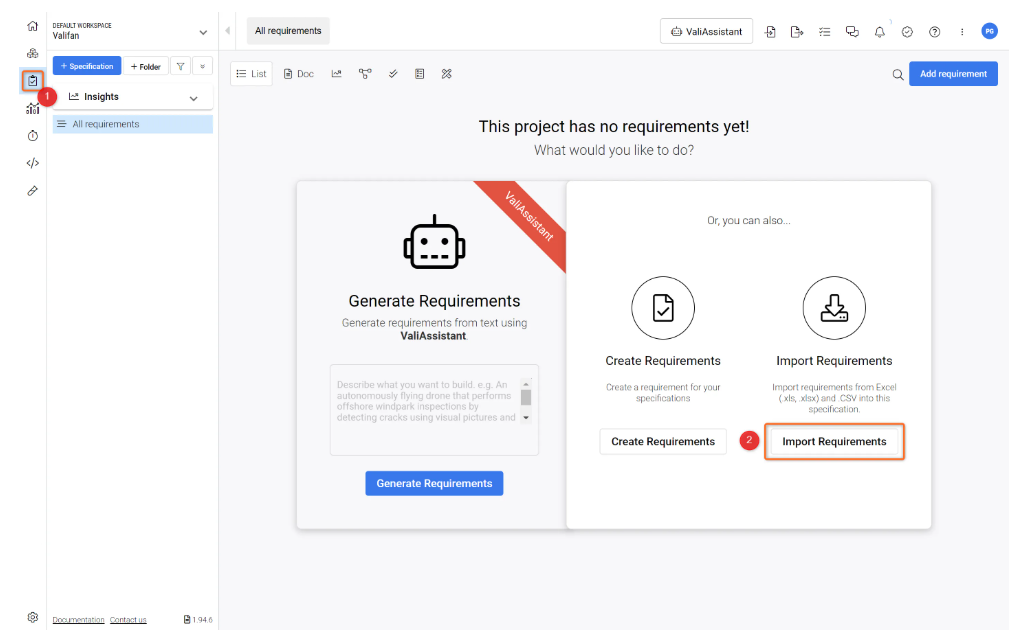Switch to List view tab

(251, 74)
